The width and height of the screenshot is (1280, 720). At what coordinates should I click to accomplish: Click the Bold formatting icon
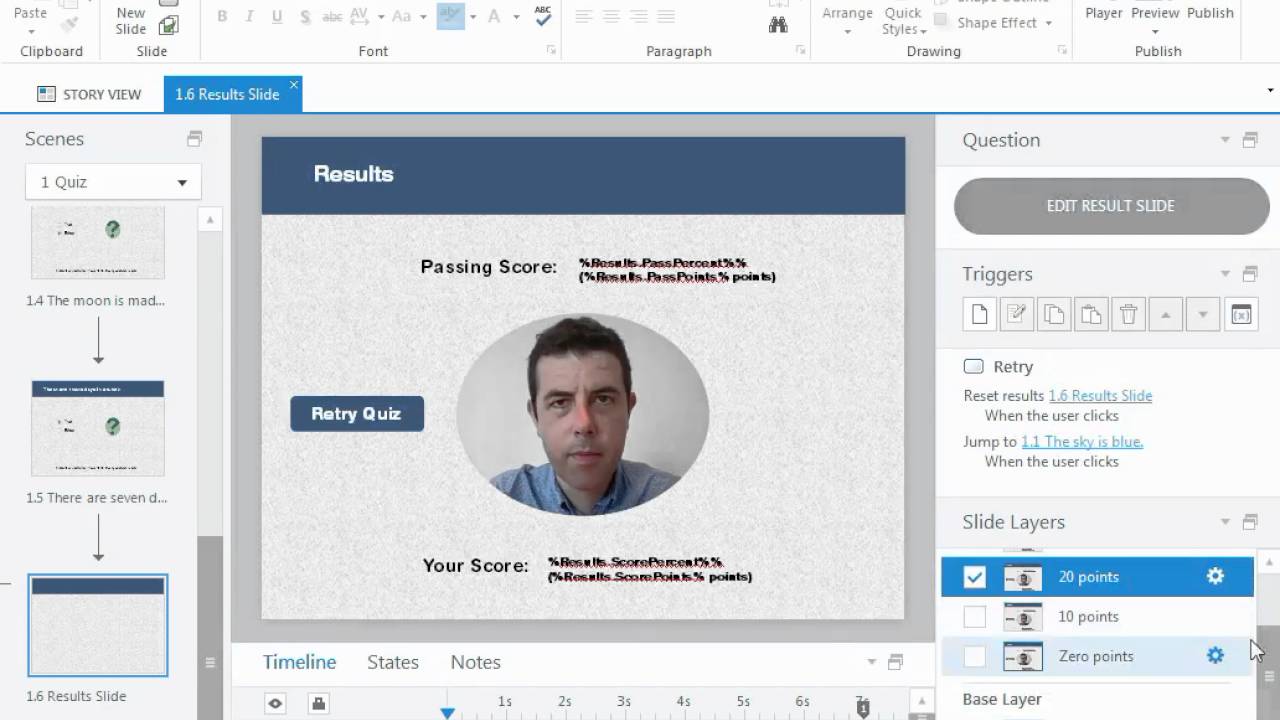pos(222,16)
